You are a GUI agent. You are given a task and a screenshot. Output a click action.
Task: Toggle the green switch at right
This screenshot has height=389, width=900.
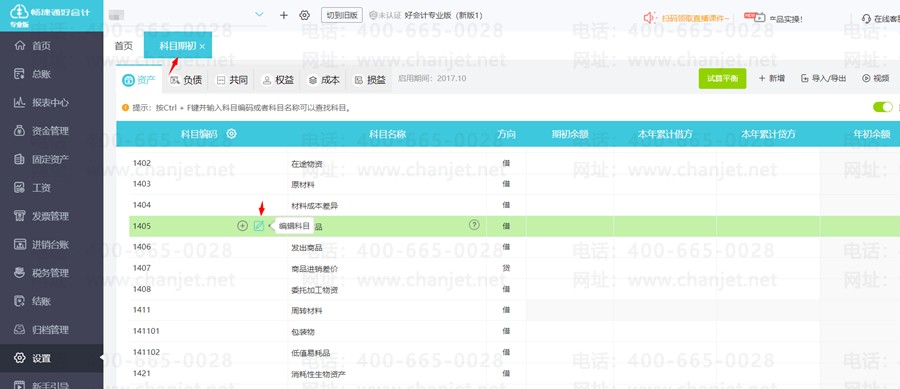point(883,107)
